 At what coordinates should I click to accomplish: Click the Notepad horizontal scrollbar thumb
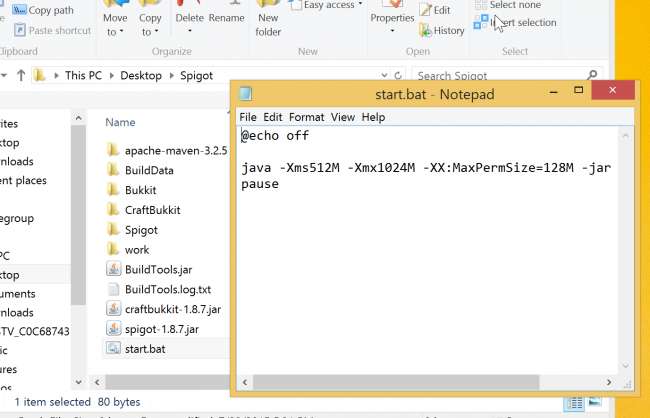[396, 382]
